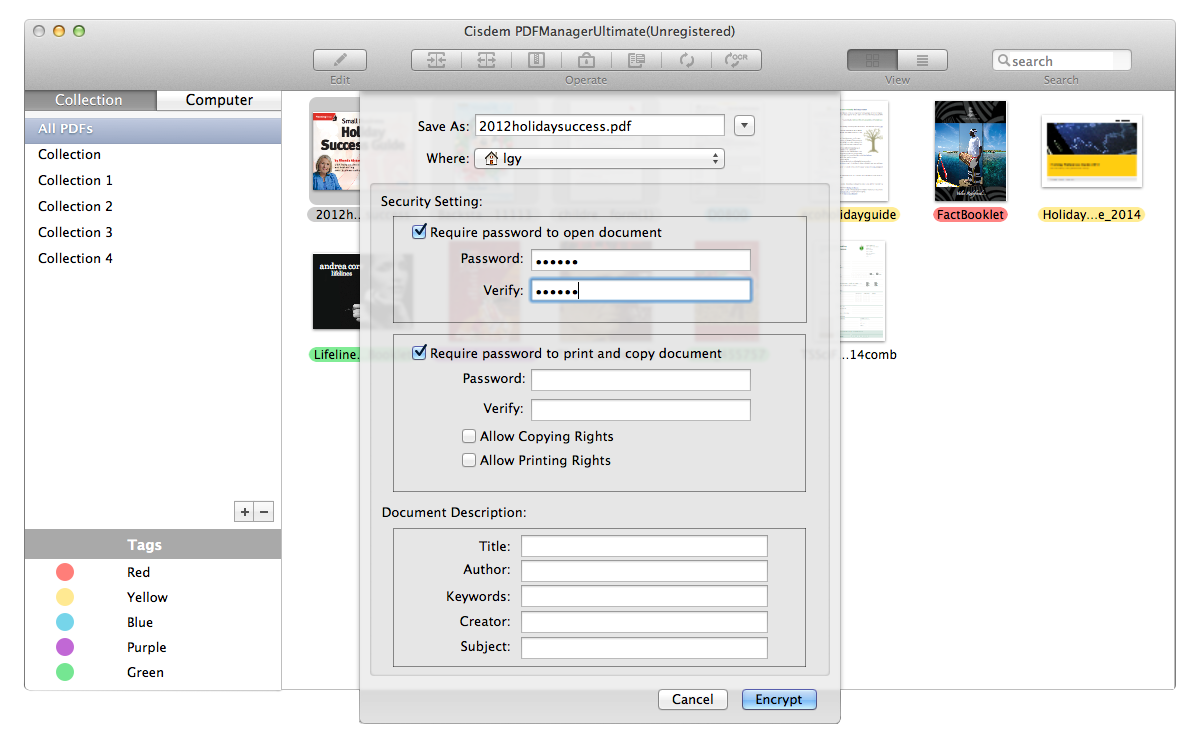Click the Creator description field
Viewport: 1204px width, 738px height.
coord(644,622)
